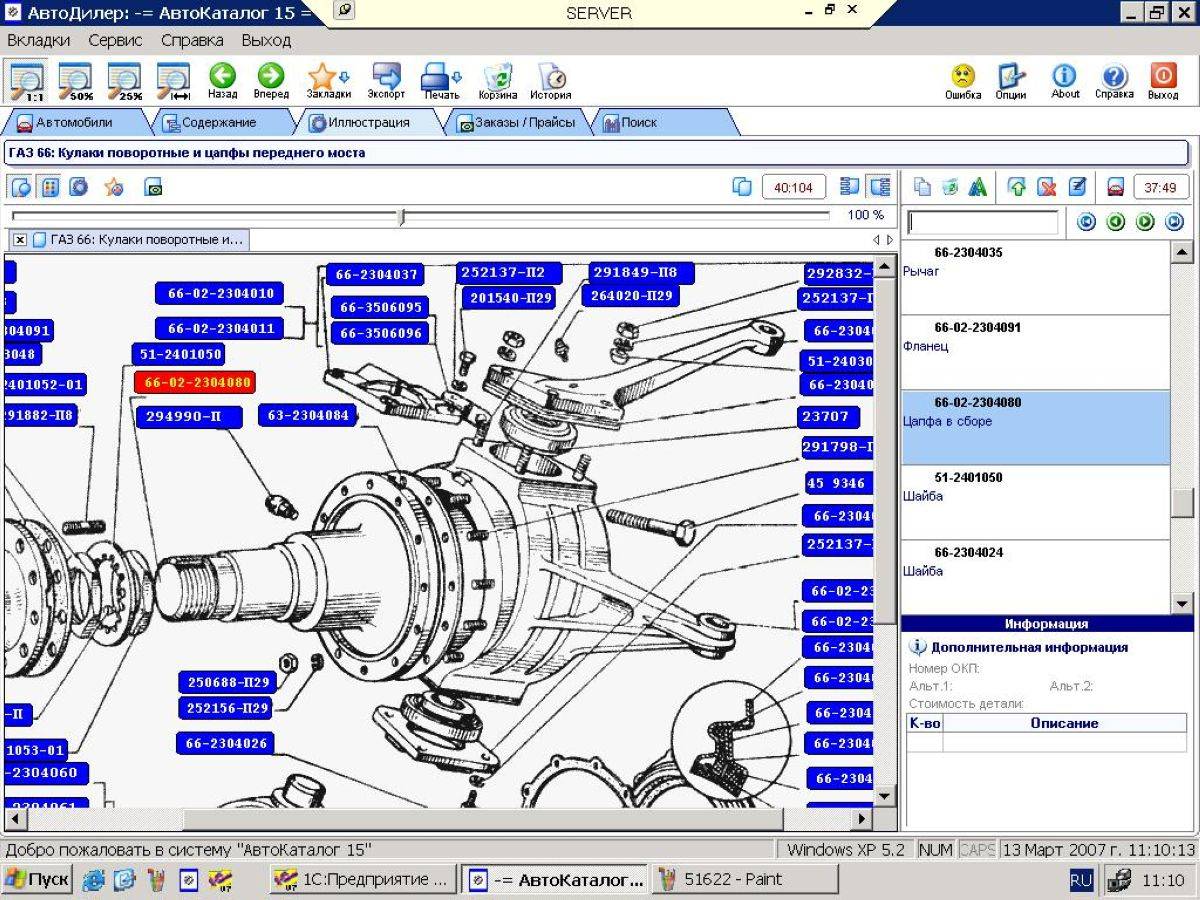Open the Печать print dropdown
Screen dimensions: 1200x900
coord(441,81)
